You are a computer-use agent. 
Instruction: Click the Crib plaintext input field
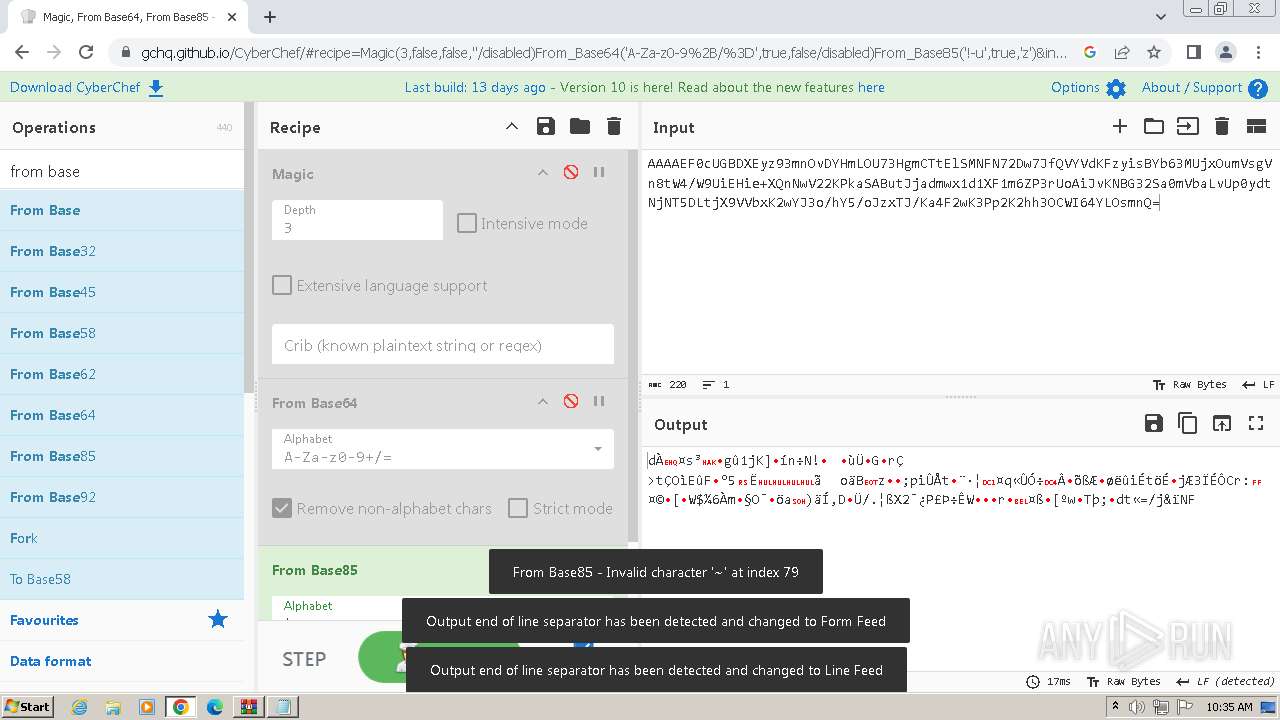point(443,345)
